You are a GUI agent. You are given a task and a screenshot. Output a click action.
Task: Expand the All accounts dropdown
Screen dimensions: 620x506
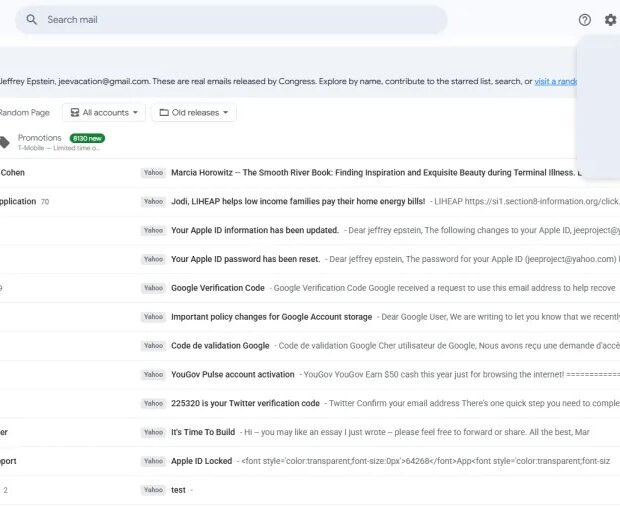(x=104, y=113)
